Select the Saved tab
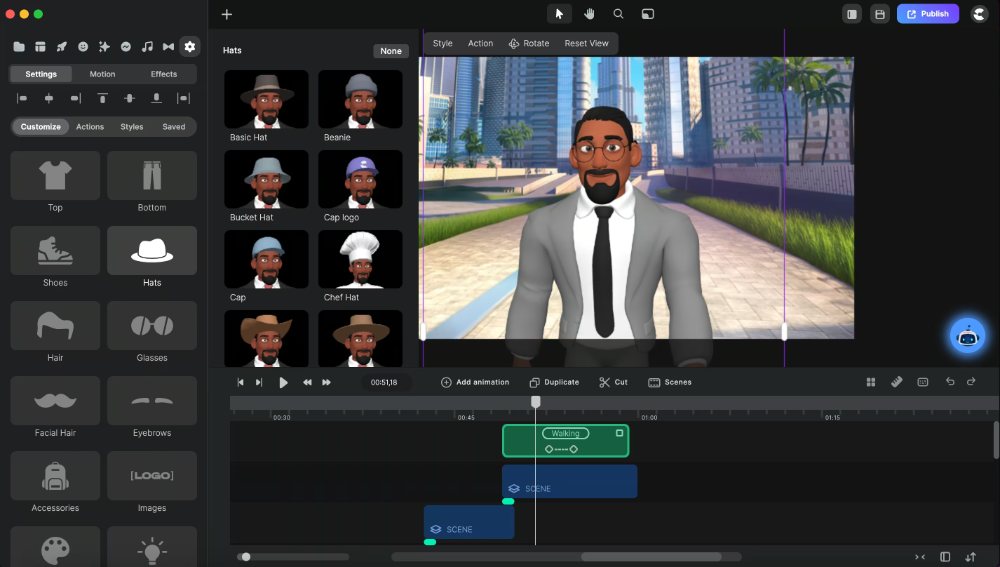Screen dimensions: 1000x567 (x=173, y=127)
